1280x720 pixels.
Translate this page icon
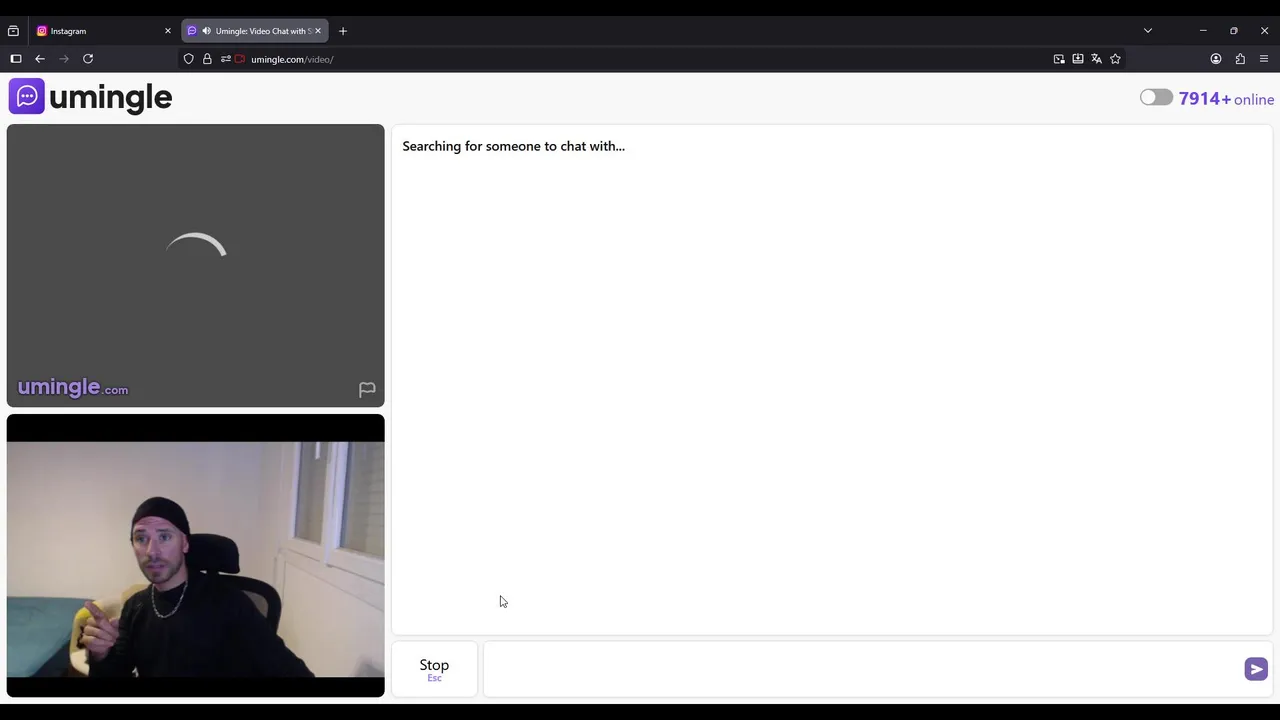coord(1097,59)
